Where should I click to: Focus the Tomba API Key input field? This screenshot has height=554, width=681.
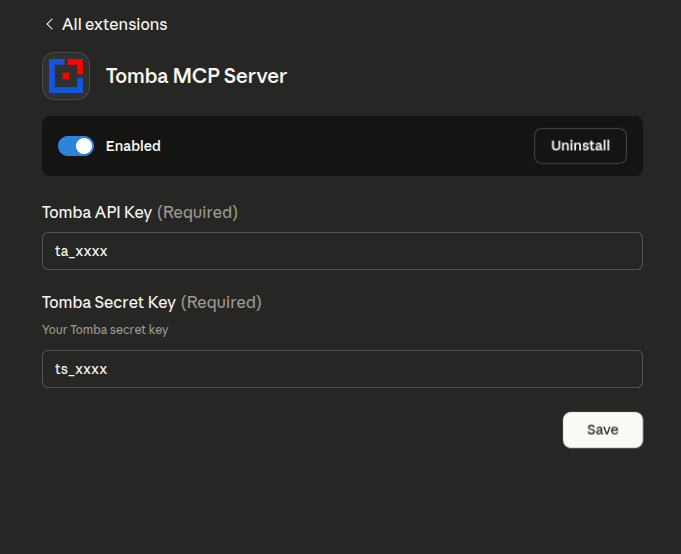point(342,251)
